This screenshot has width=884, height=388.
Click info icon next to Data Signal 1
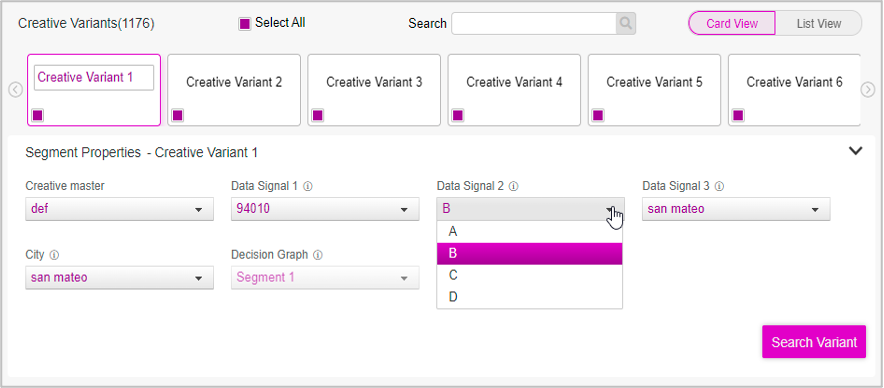[x=308, y=186]
